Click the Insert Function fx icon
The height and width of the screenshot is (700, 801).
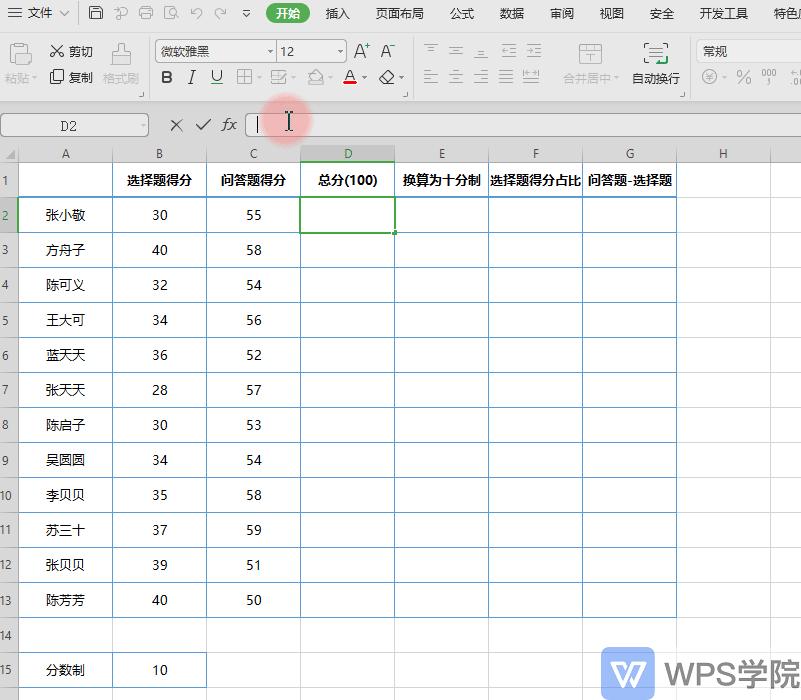point(228,122)
